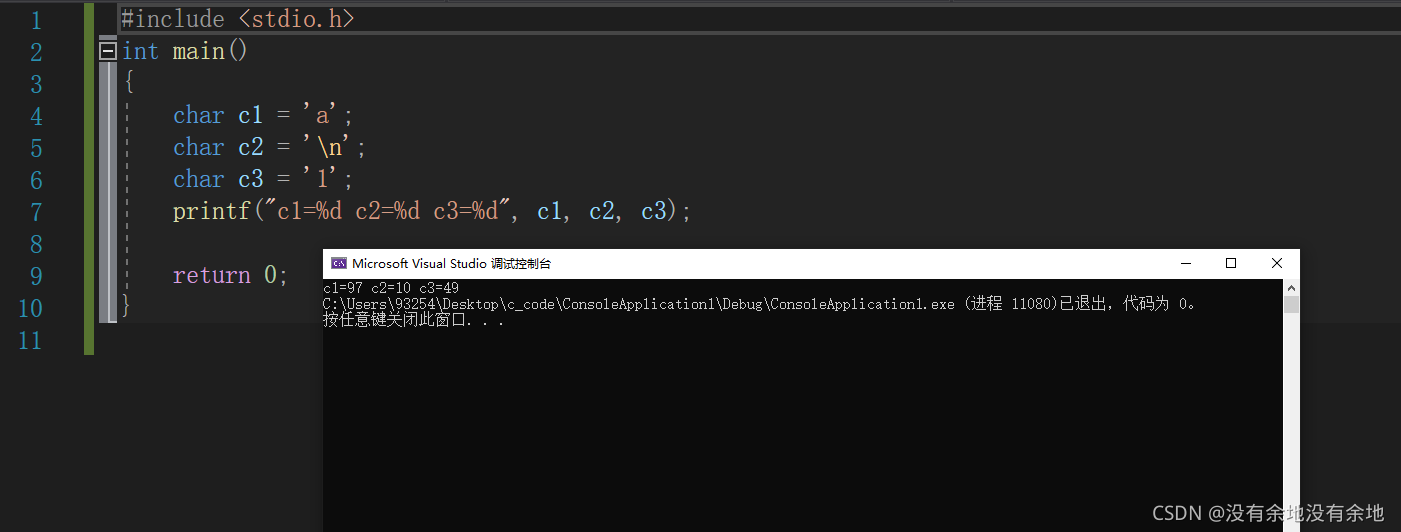This screenshot has width=1401, height=532.
Task: Click the console scrollbar up arrow
Action: [x=1291, y=287]
